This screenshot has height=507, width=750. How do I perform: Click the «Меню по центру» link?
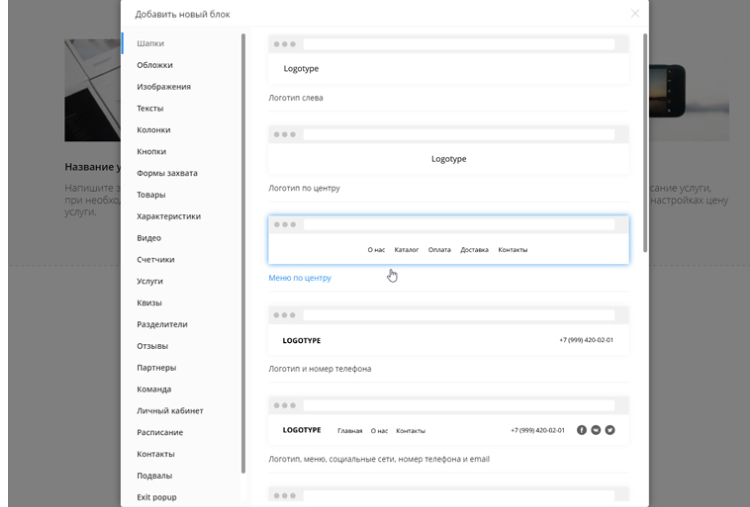(300, 278)
